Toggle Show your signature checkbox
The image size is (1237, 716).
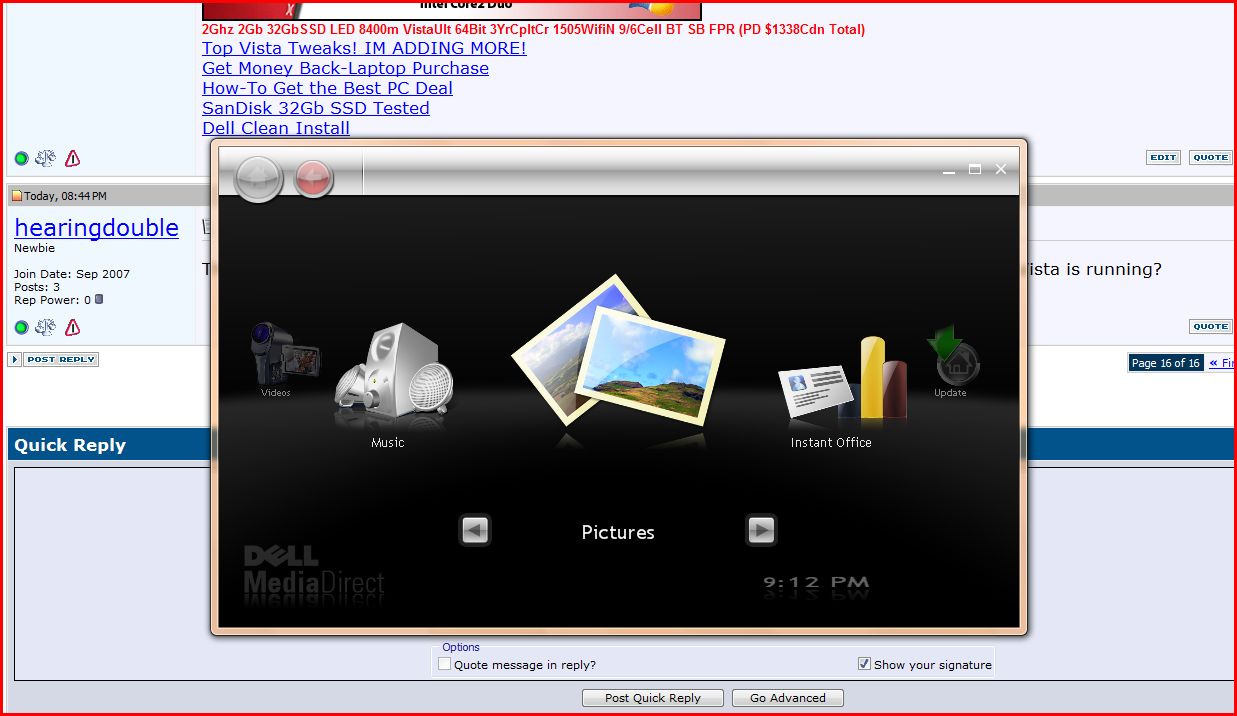click(x=864, y=664)
